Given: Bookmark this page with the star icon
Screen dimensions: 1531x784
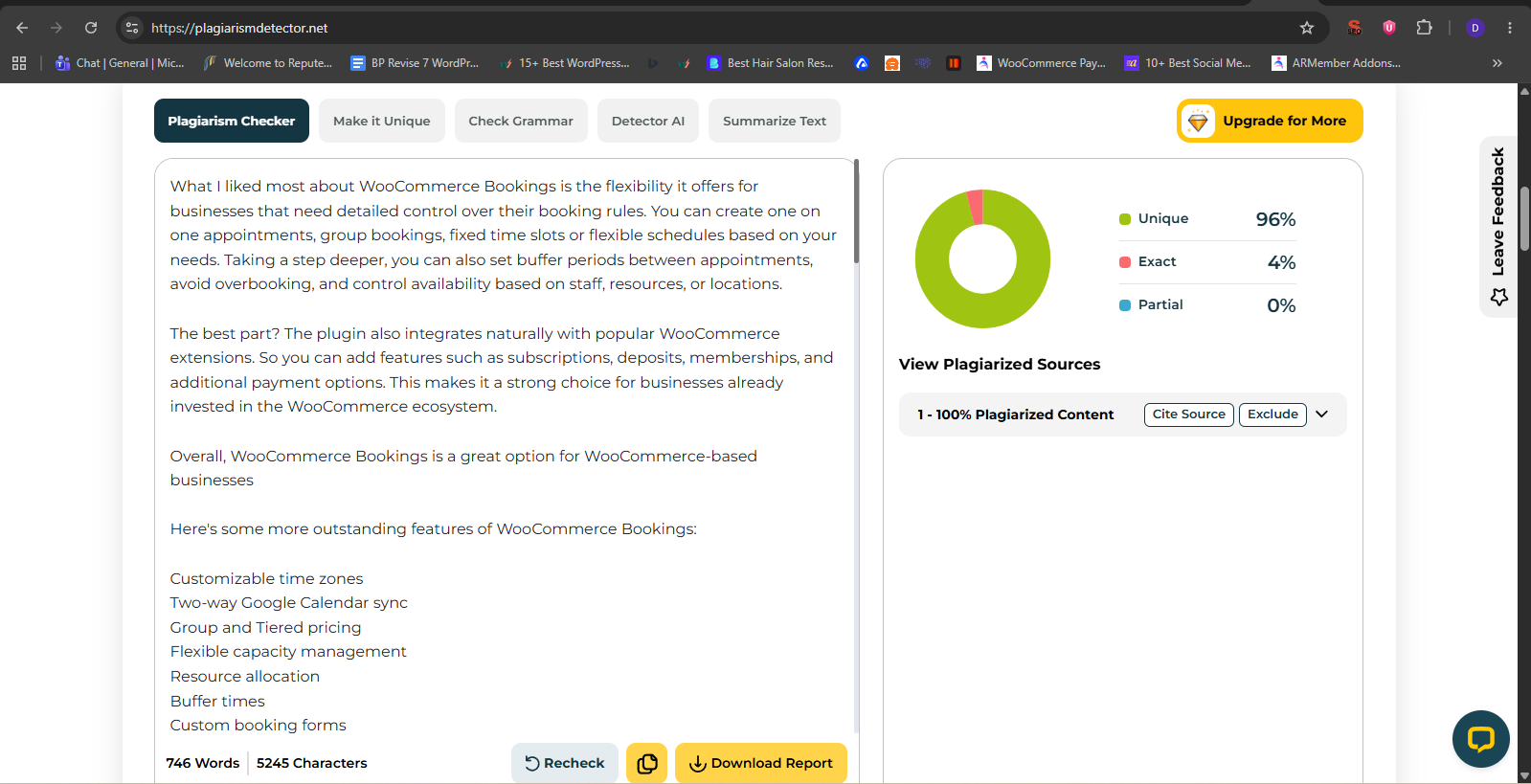Looking at the screenshot, I should tap(1307, 28).
